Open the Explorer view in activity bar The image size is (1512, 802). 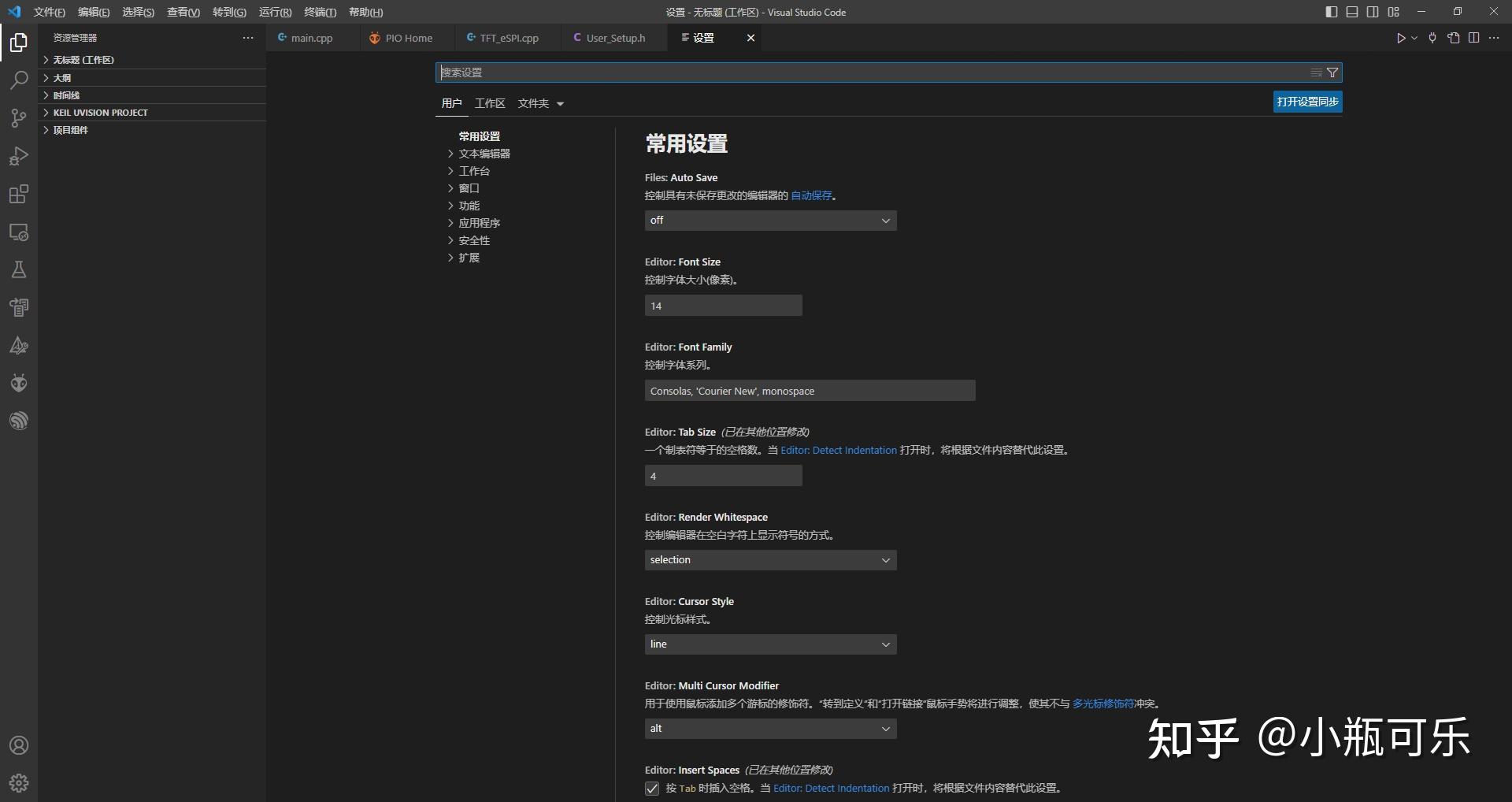point(19,43)
